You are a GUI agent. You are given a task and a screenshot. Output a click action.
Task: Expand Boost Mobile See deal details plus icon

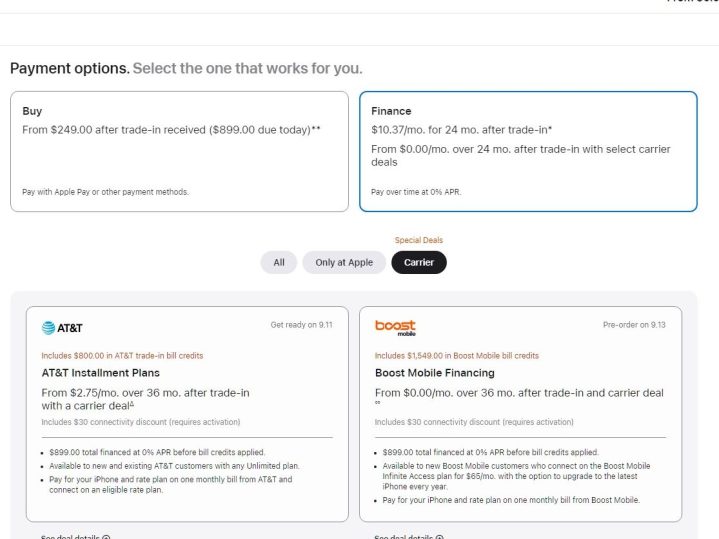click(439, 537)
